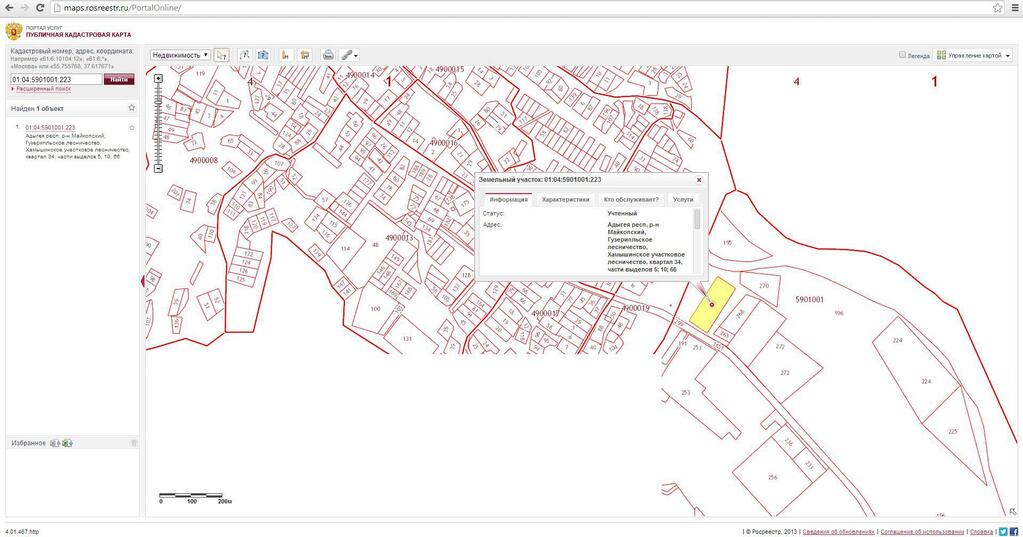This screenshot has width=1023, height=537.
Task: Click the red marker on the yellow parcel
Action: click(712, 304)
